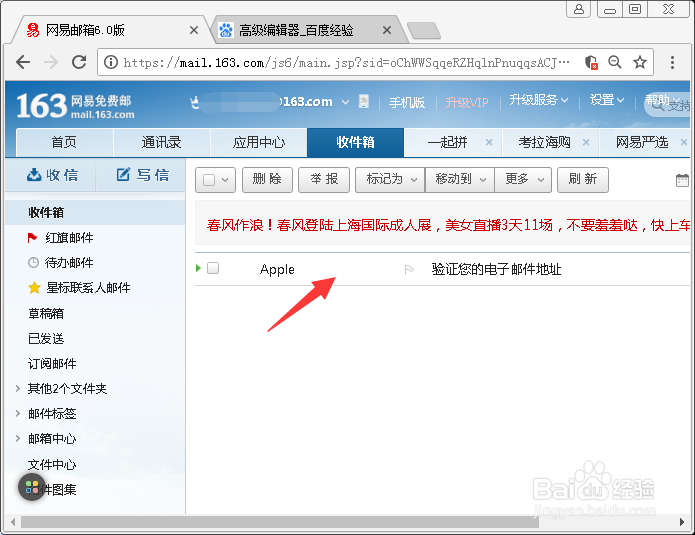Open 文件中心 in sidebar
This screenshot has width=695, height=535.
[x=52, y=465]
